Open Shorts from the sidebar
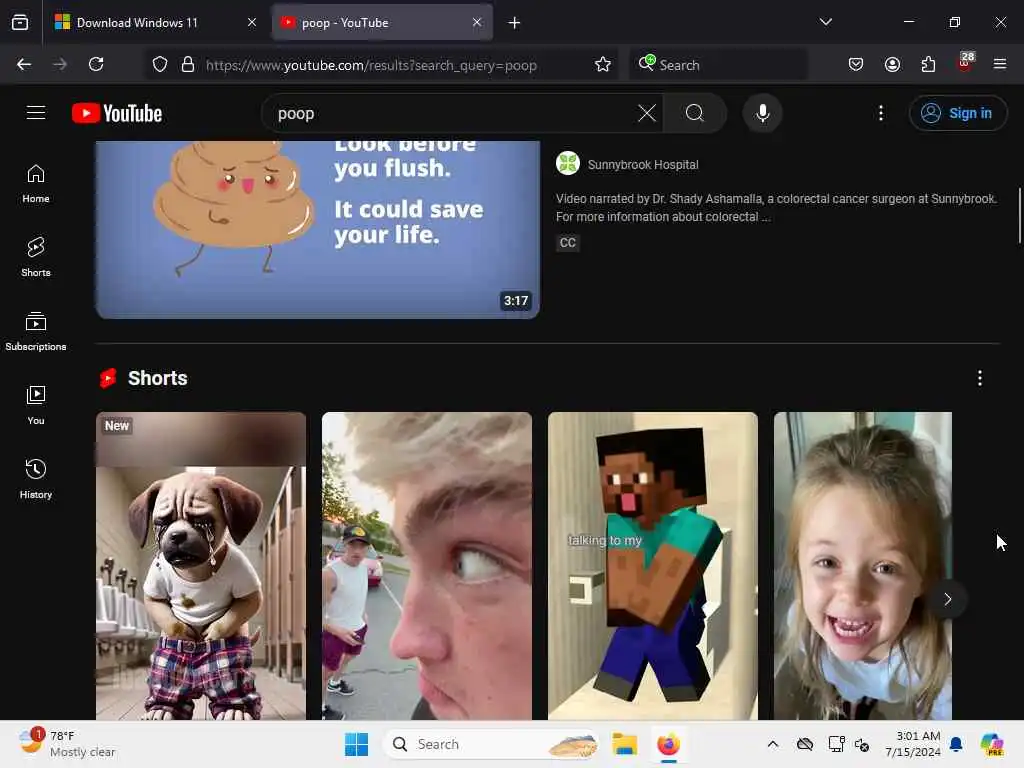This screenshot has width=1024, height=768. tap(36, 257)
